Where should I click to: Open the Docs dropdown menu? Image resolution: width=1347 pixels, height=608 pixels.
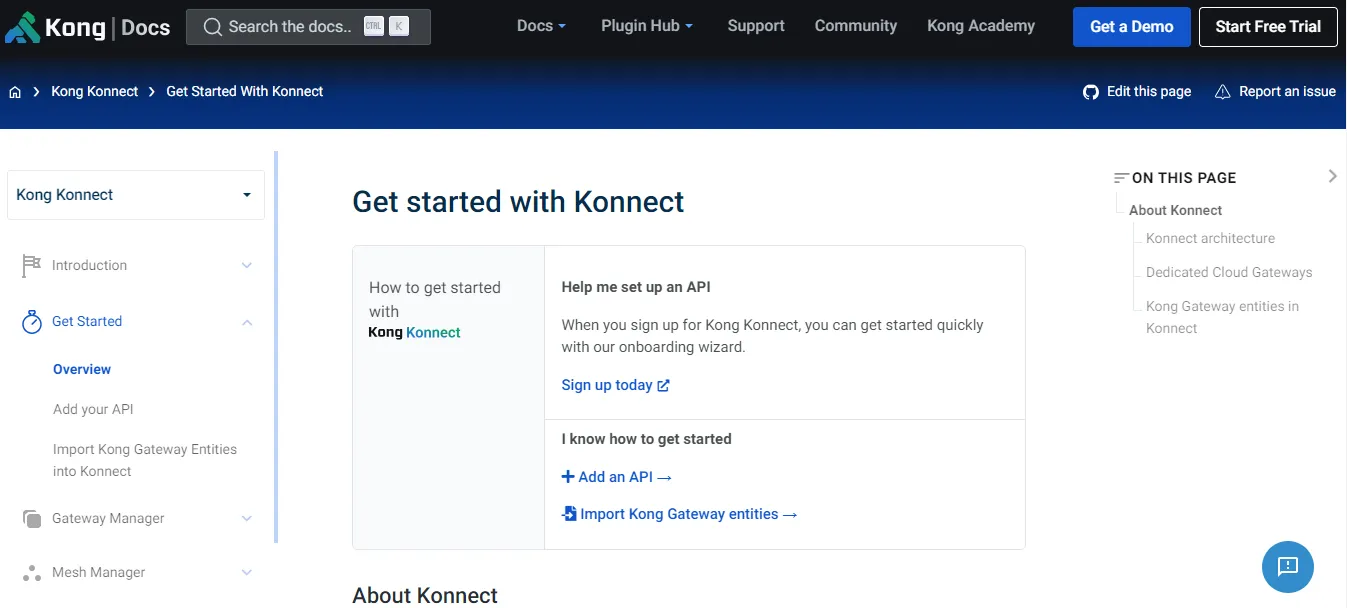(541, 26)
